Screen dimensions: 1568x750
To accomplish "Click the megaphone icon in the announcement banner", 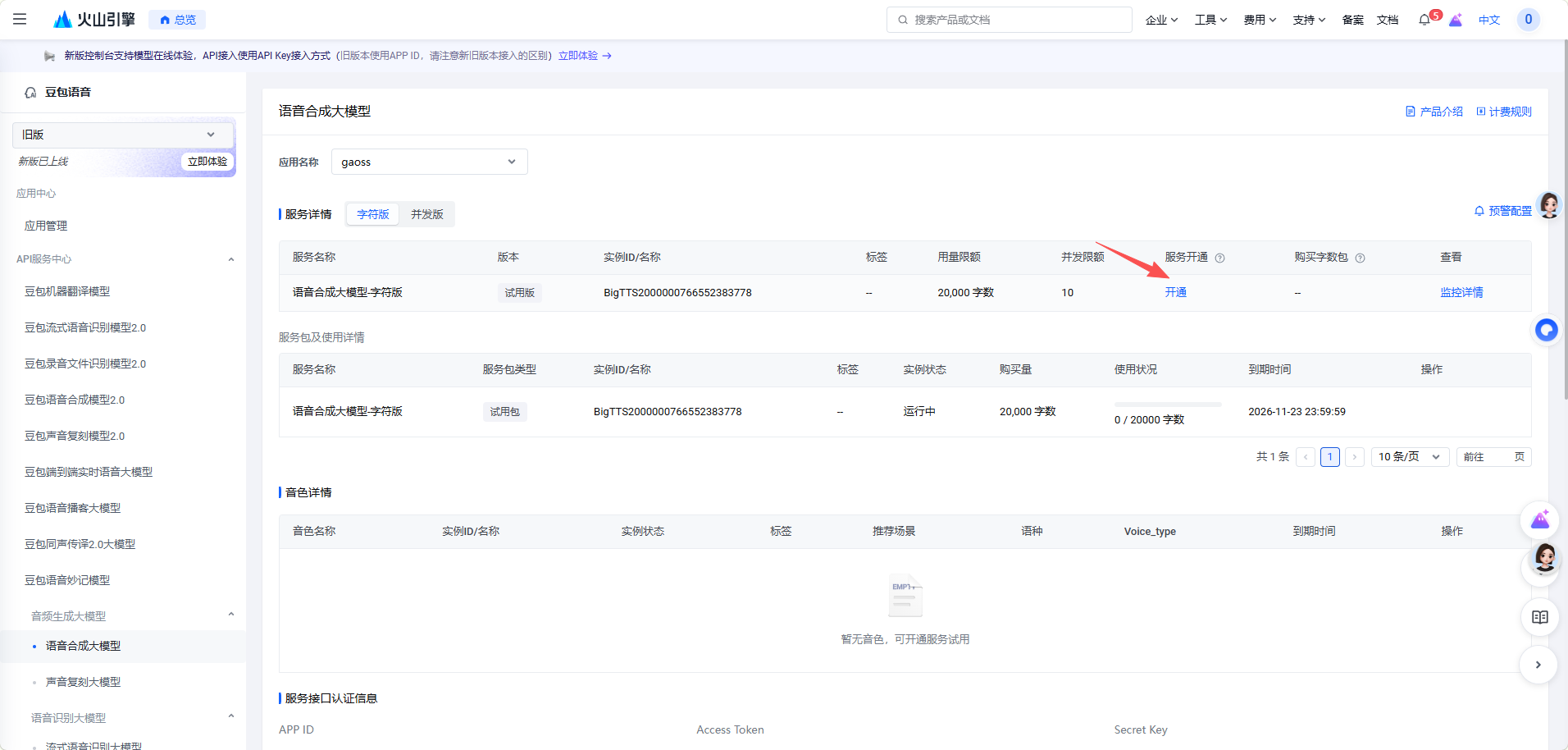I will click(x=49, y=56).
